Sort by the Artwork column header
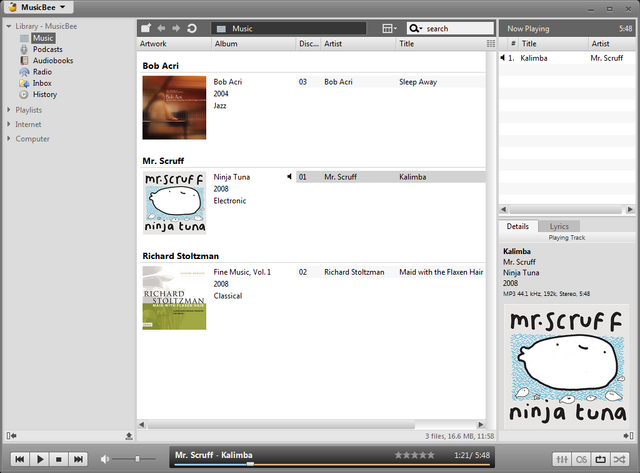Screen dimensions: 640x473 click(x=174, y=44)
